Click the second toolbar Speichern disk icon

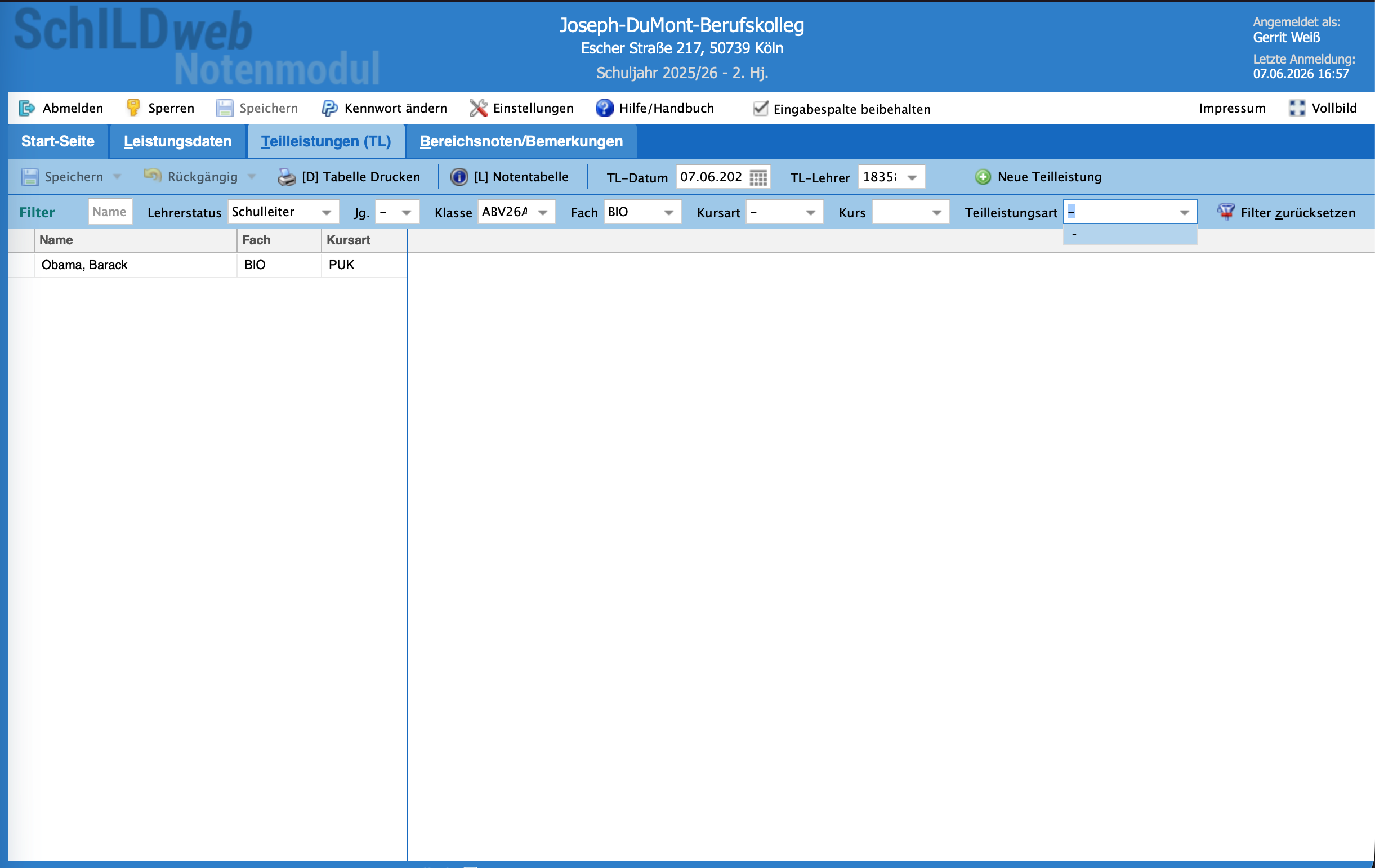click(x=30, y=177)
